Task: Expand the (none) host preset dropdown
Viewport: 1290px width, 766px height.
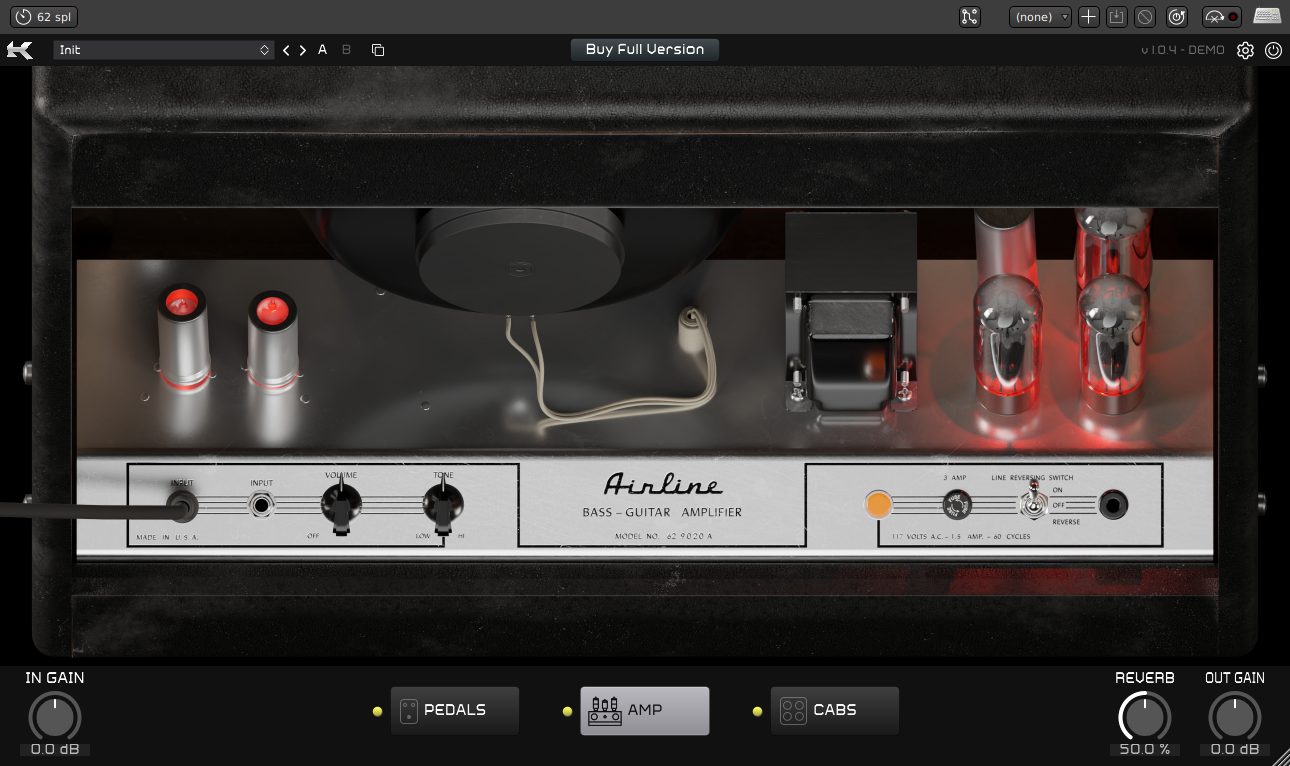Action: coord(1040,17)
